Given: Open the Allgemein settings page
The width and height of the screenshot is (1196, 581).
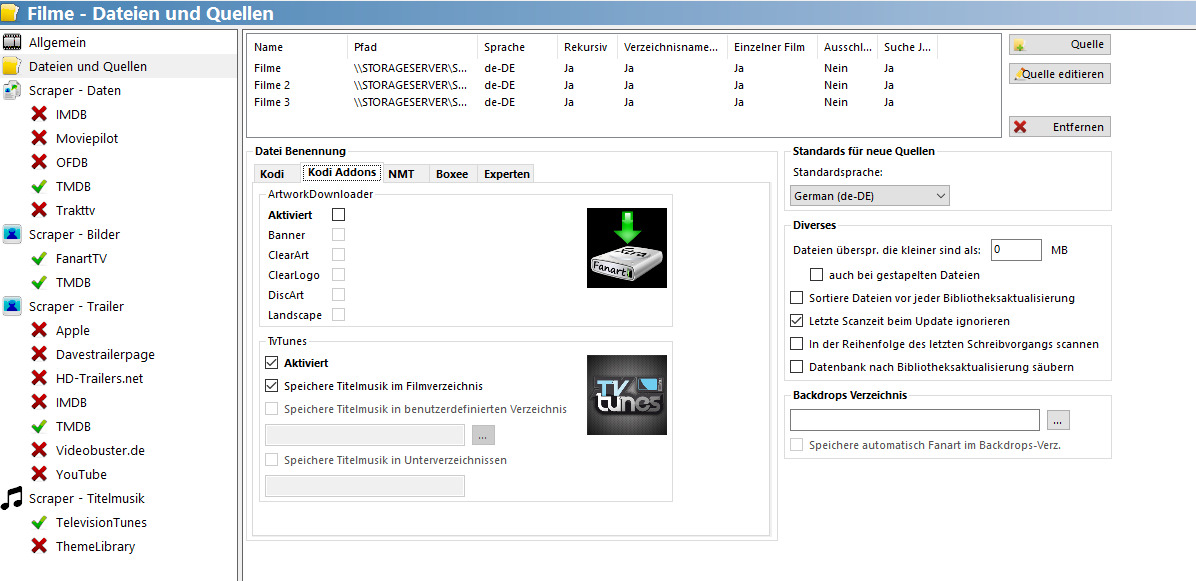Looking at the screenshot, I should tap(57, 43).
